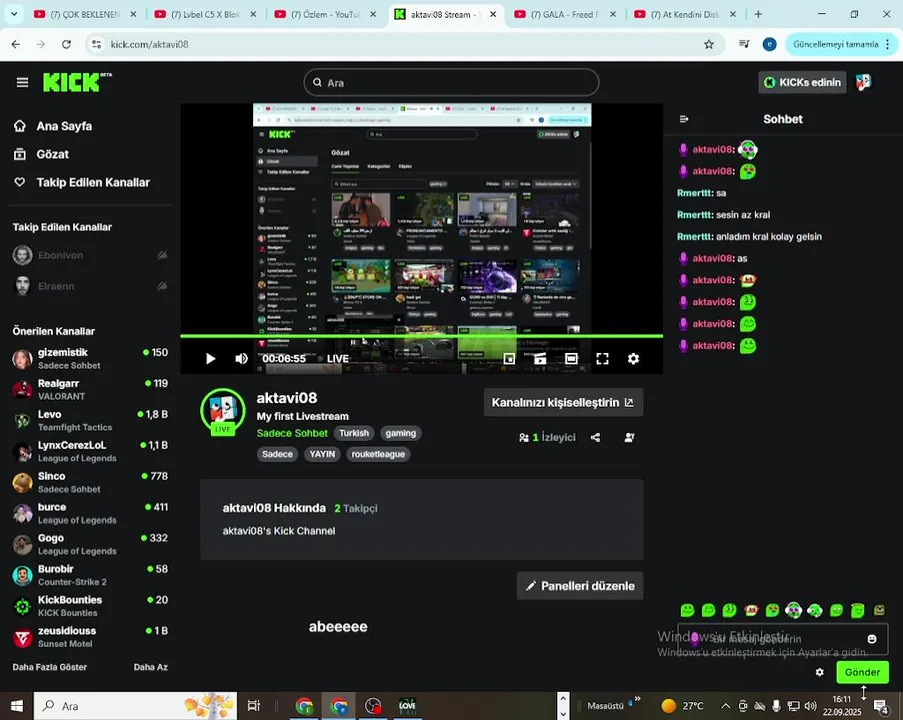Open the moderator users icon beside share
Image resolution: width=903 pixels, height=720 pixels.
pyautogui.click(x=629, y=438)
